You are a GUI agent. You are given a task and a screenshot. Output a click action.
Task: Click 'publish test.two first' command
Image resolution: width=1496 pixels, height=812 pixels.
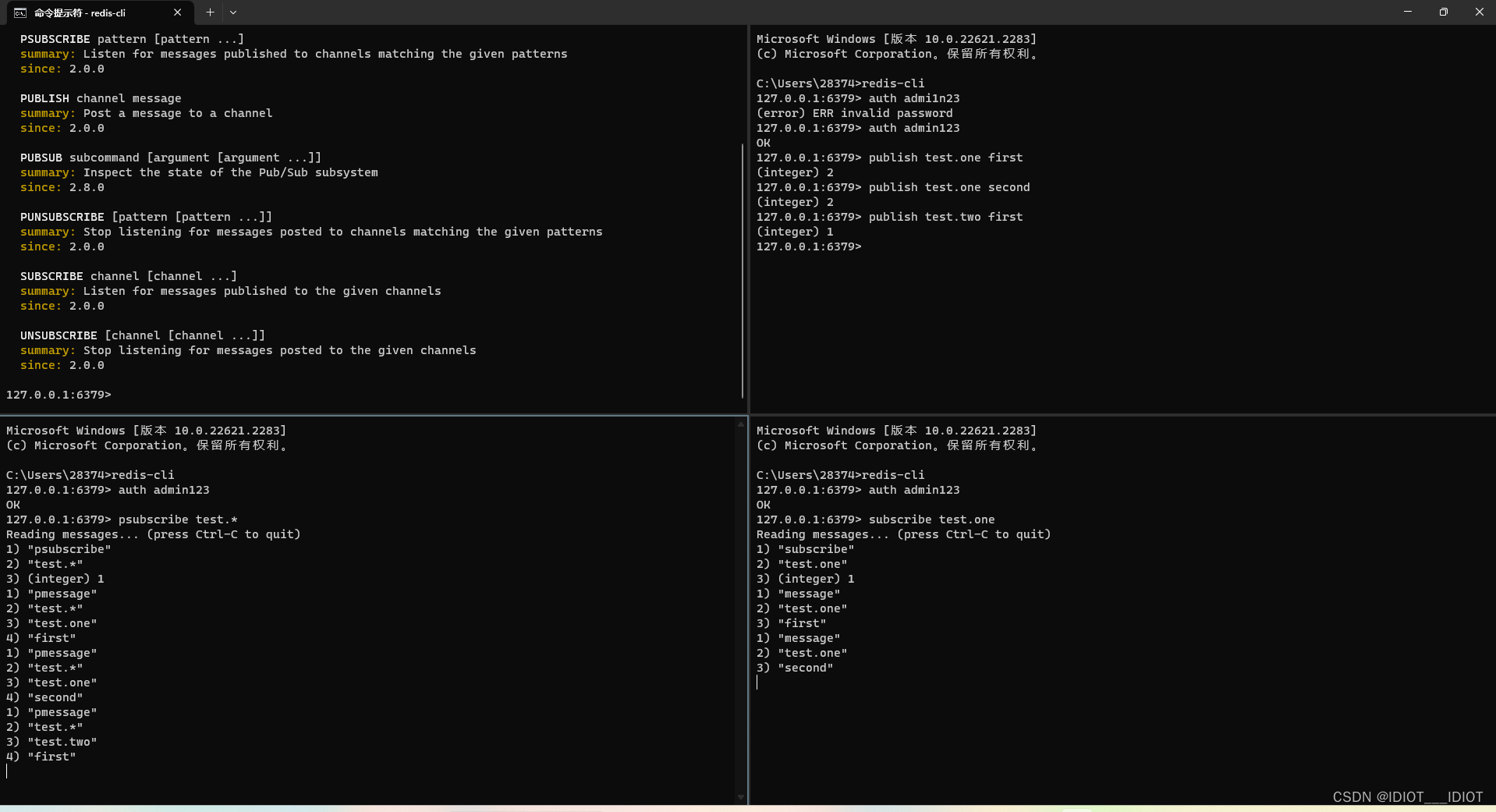click(946, 217)
